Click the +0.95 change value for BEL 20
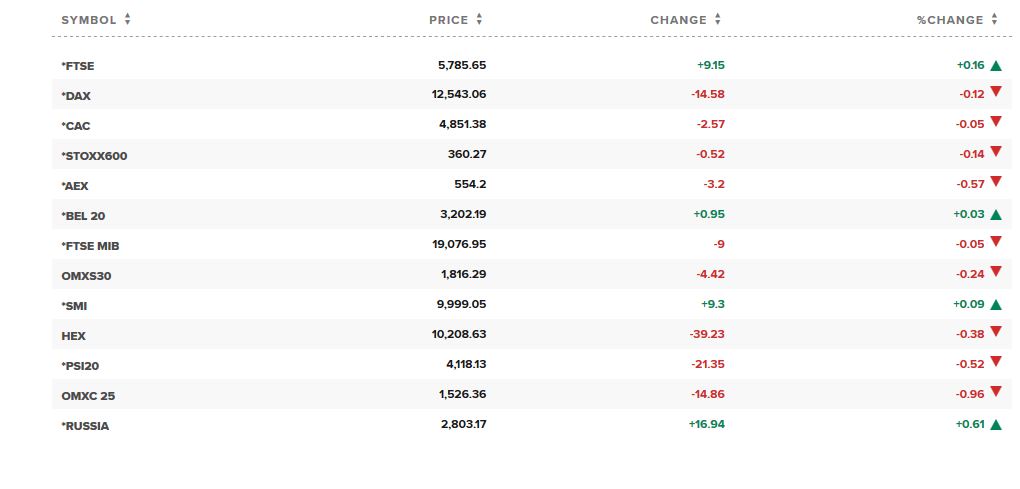 (x=709, y=214)
